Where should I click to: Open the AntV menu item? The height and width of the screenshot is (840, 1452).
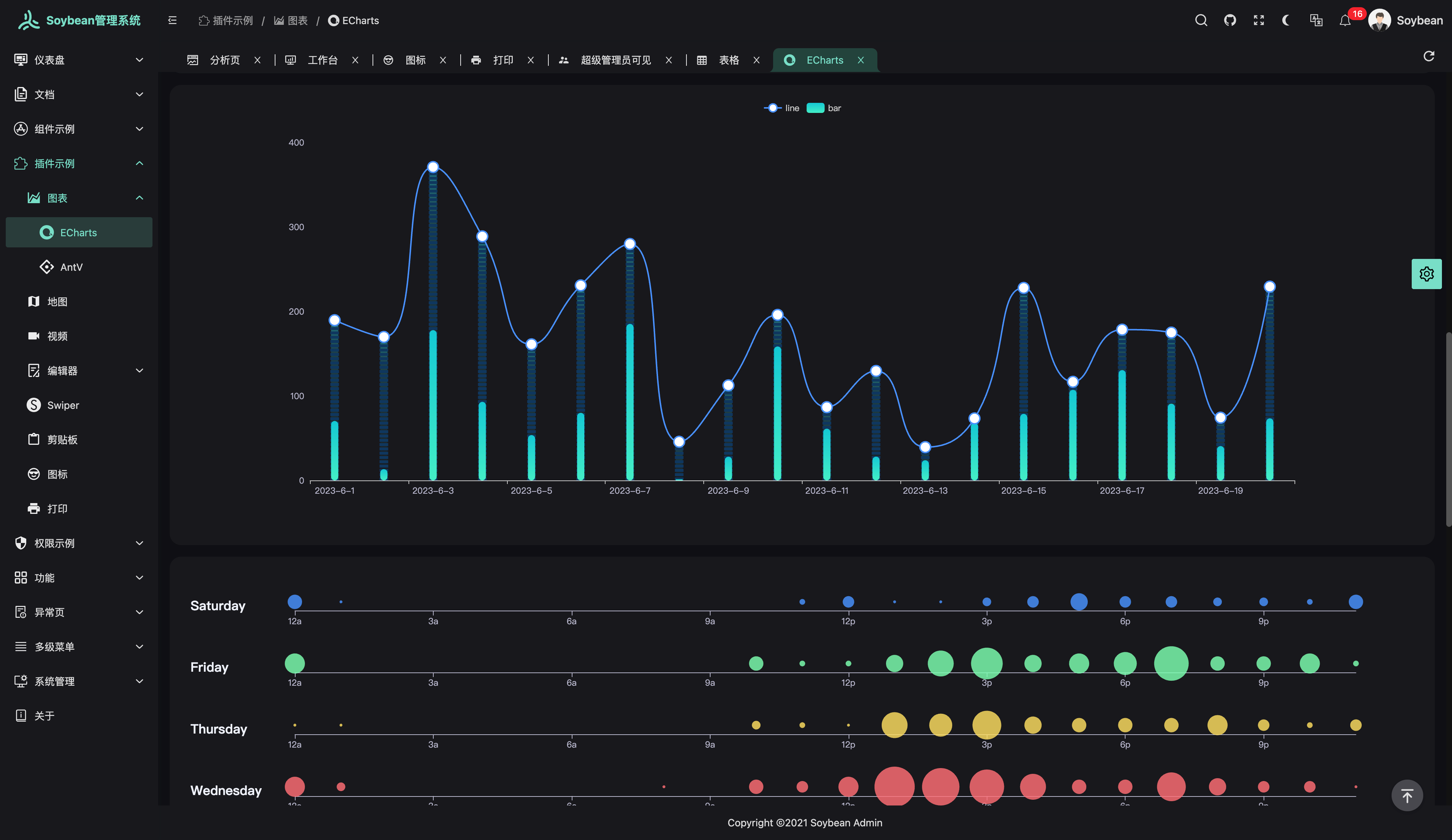click(x=72, y=267)
